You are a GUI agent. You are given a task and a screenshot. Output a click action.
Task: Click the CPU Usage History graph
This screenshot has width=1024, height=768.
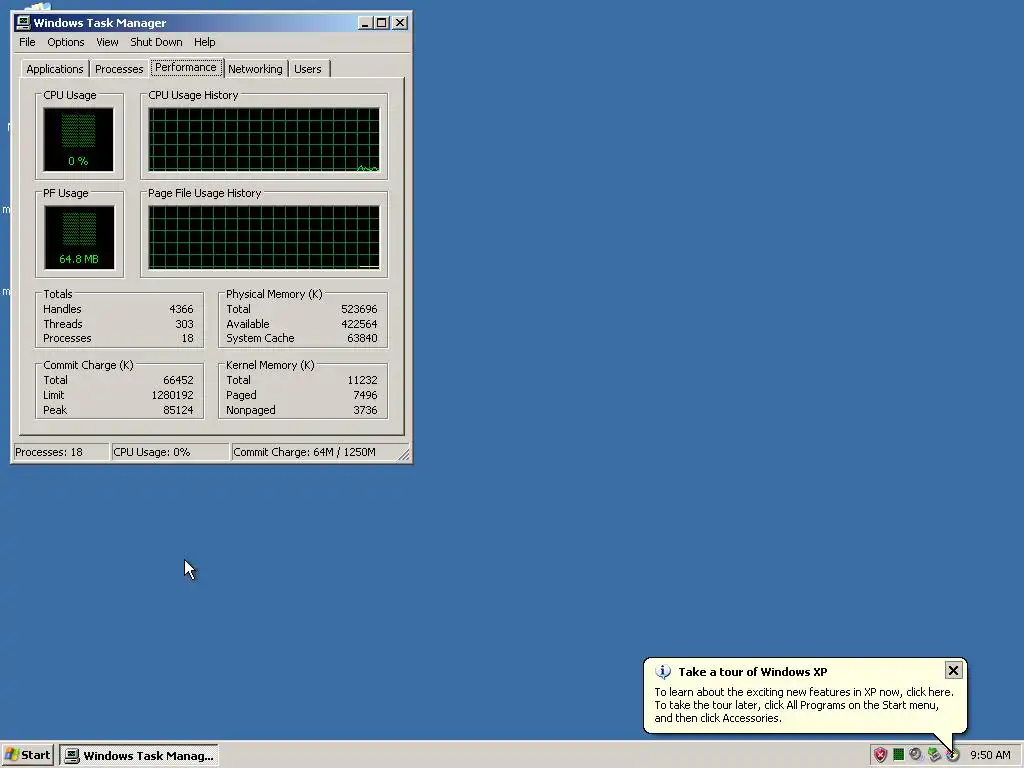pyautogui.click(x=264, y=140)
